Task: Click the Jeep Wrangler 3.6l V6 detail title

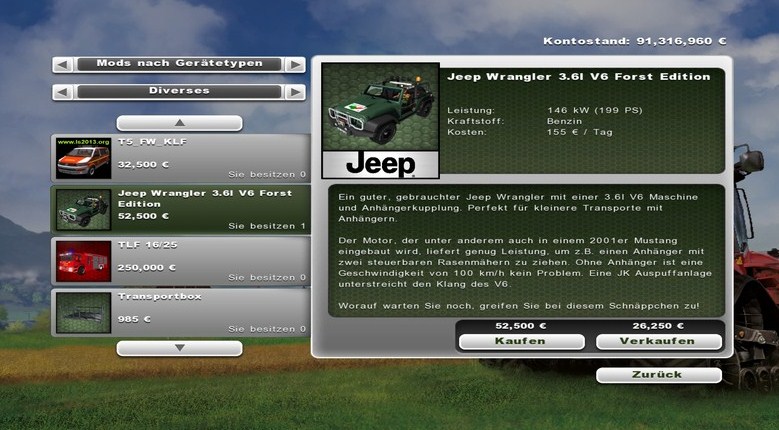Action: pos(578,76)
